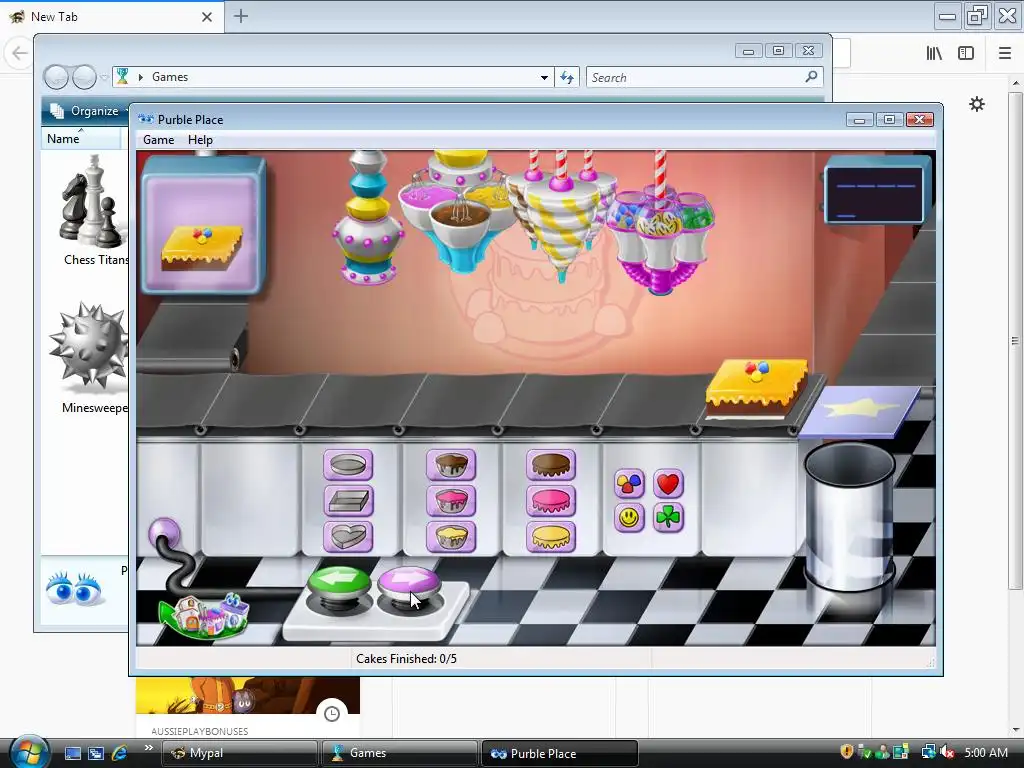
Task: Select the square cake pan button
Action: [348, 501]
